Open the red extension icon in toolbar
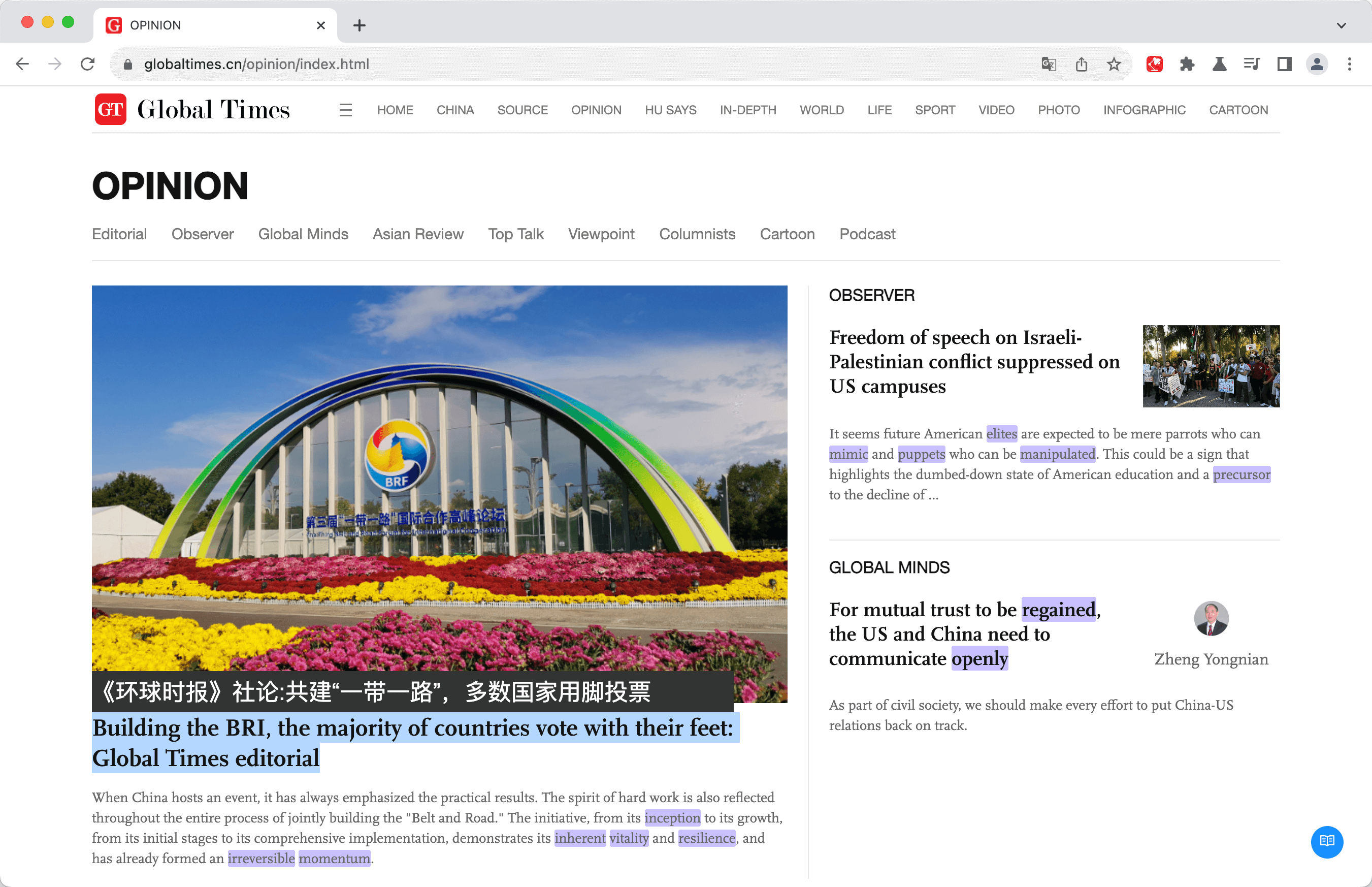The height and width of the screenshot is (887, 1372). [x=1154, y=64]
